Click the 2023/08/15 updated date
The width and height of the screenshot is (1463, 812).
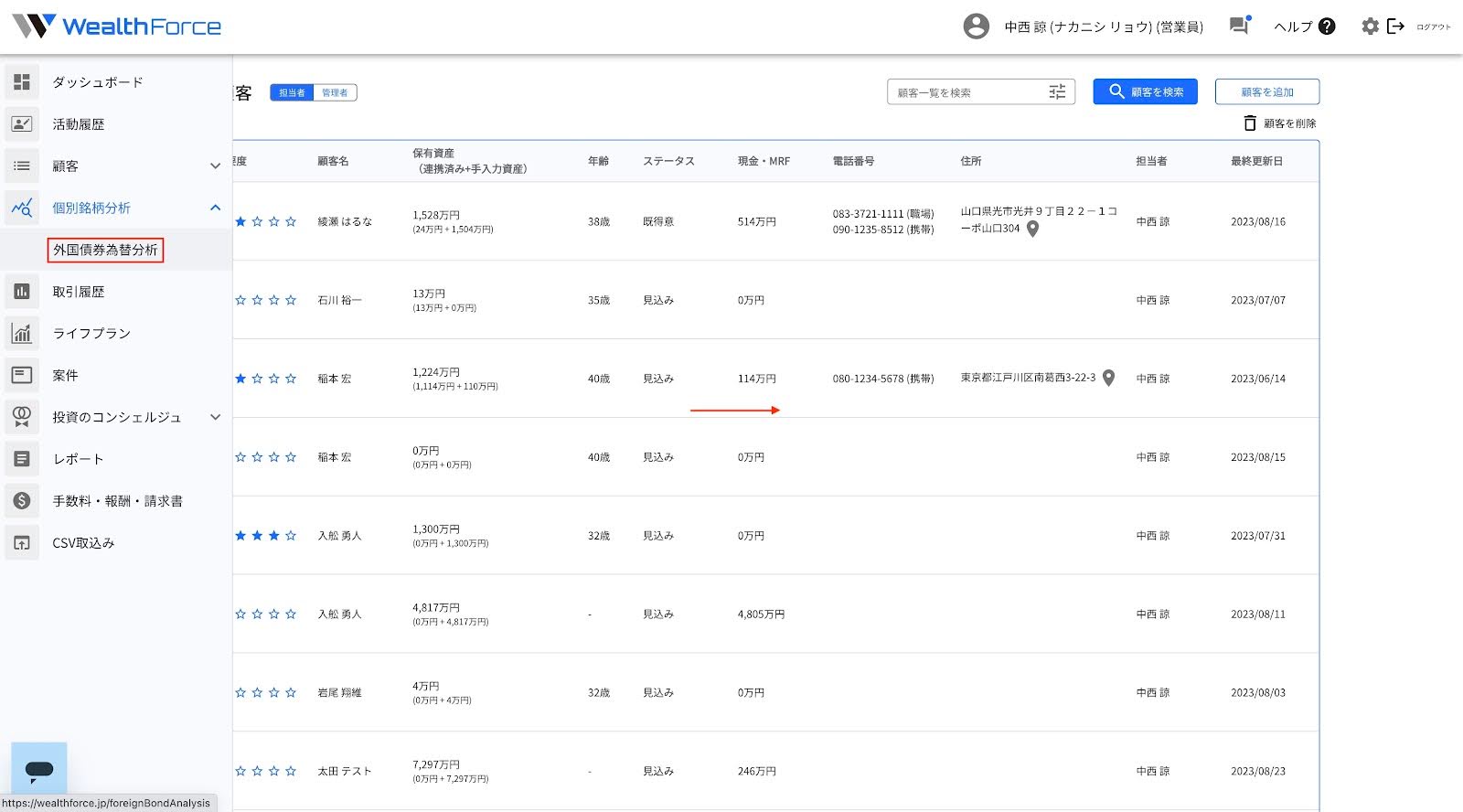coord(1258,456)
